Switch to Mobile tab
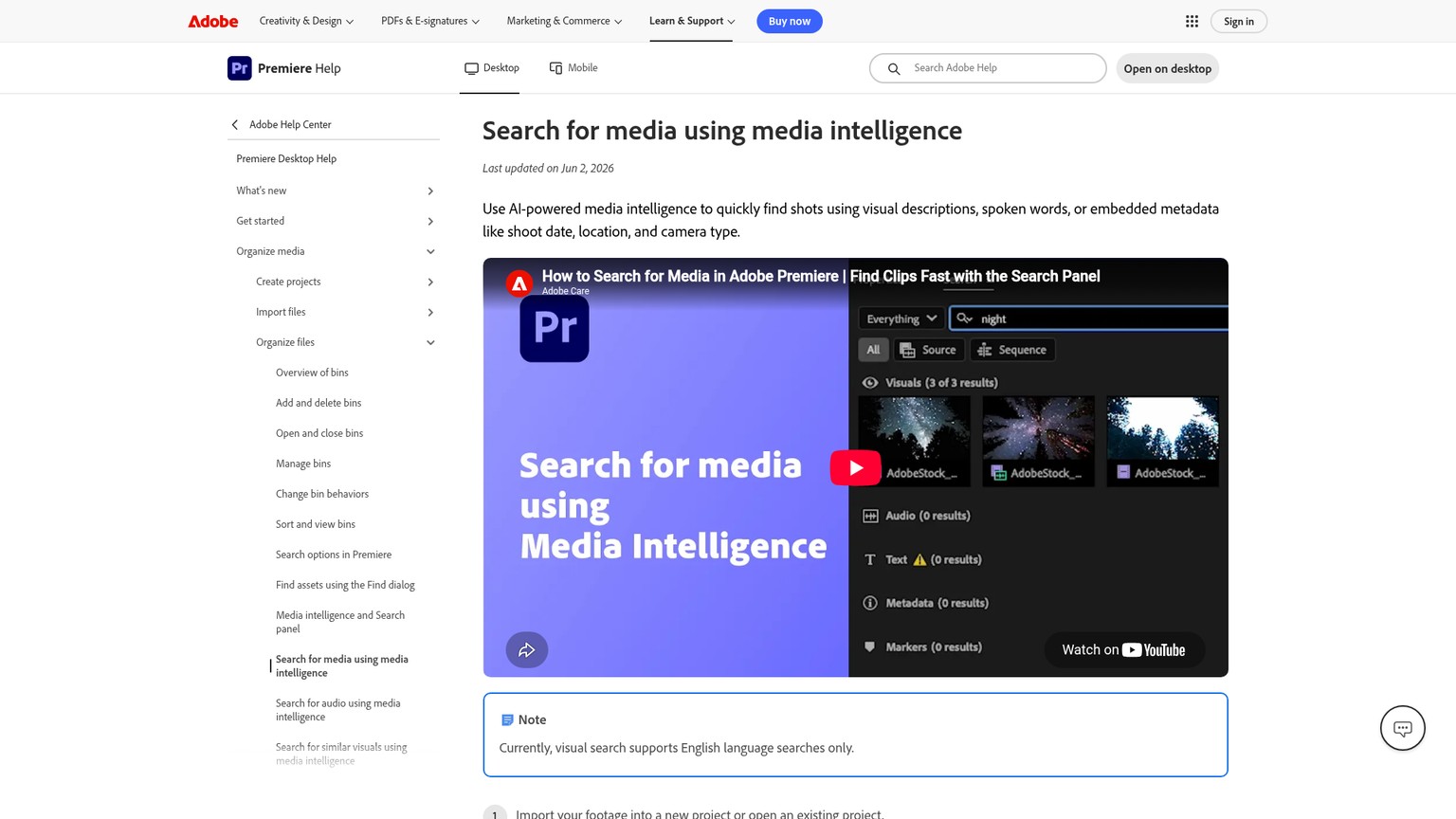Screen dimensions: 1456x819 pos(573,68)
